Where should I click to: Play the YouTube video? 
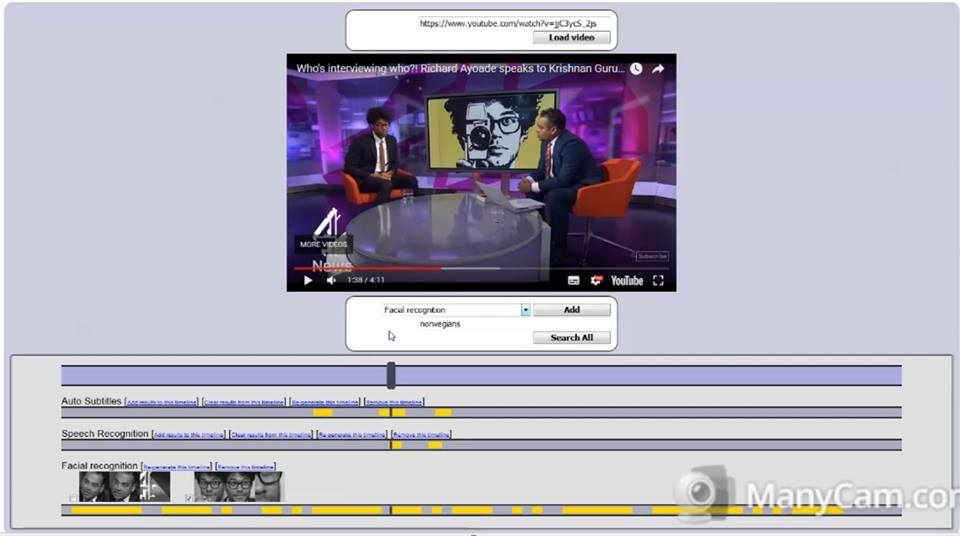[308, 281]
